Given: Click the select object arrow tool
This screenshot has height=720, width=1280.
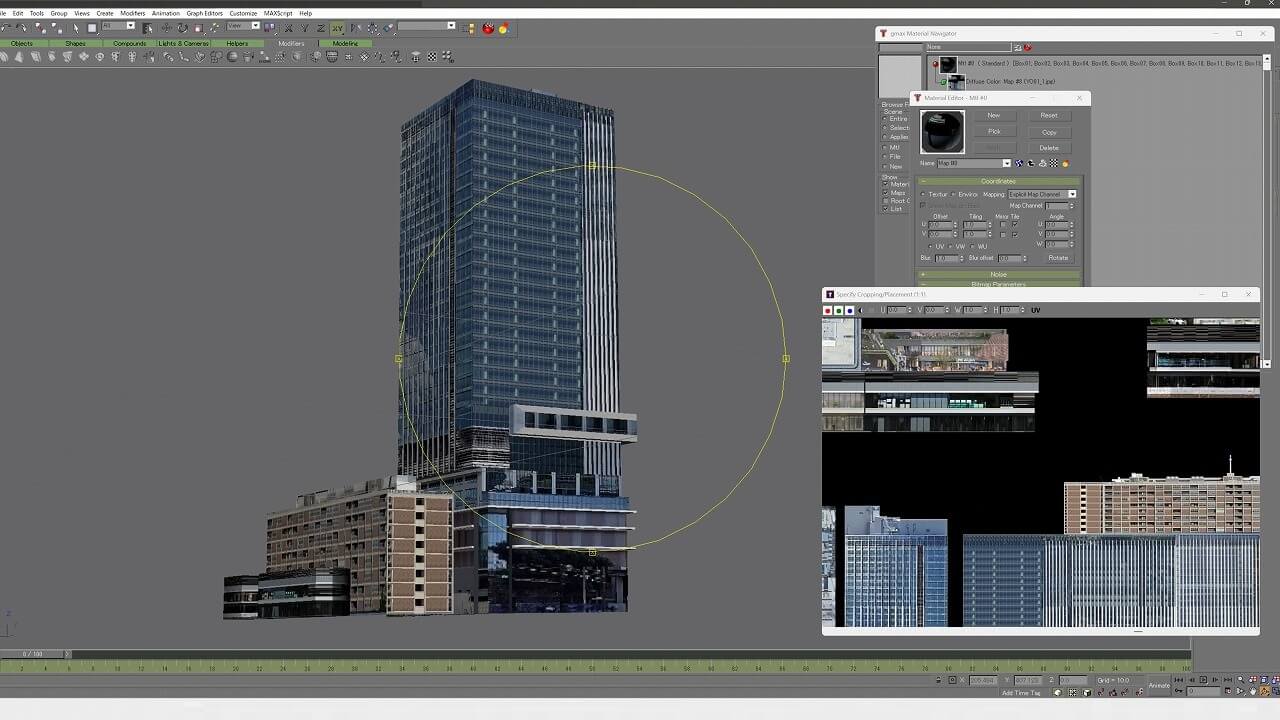Looking at the screenshot, I should point(76,28).
